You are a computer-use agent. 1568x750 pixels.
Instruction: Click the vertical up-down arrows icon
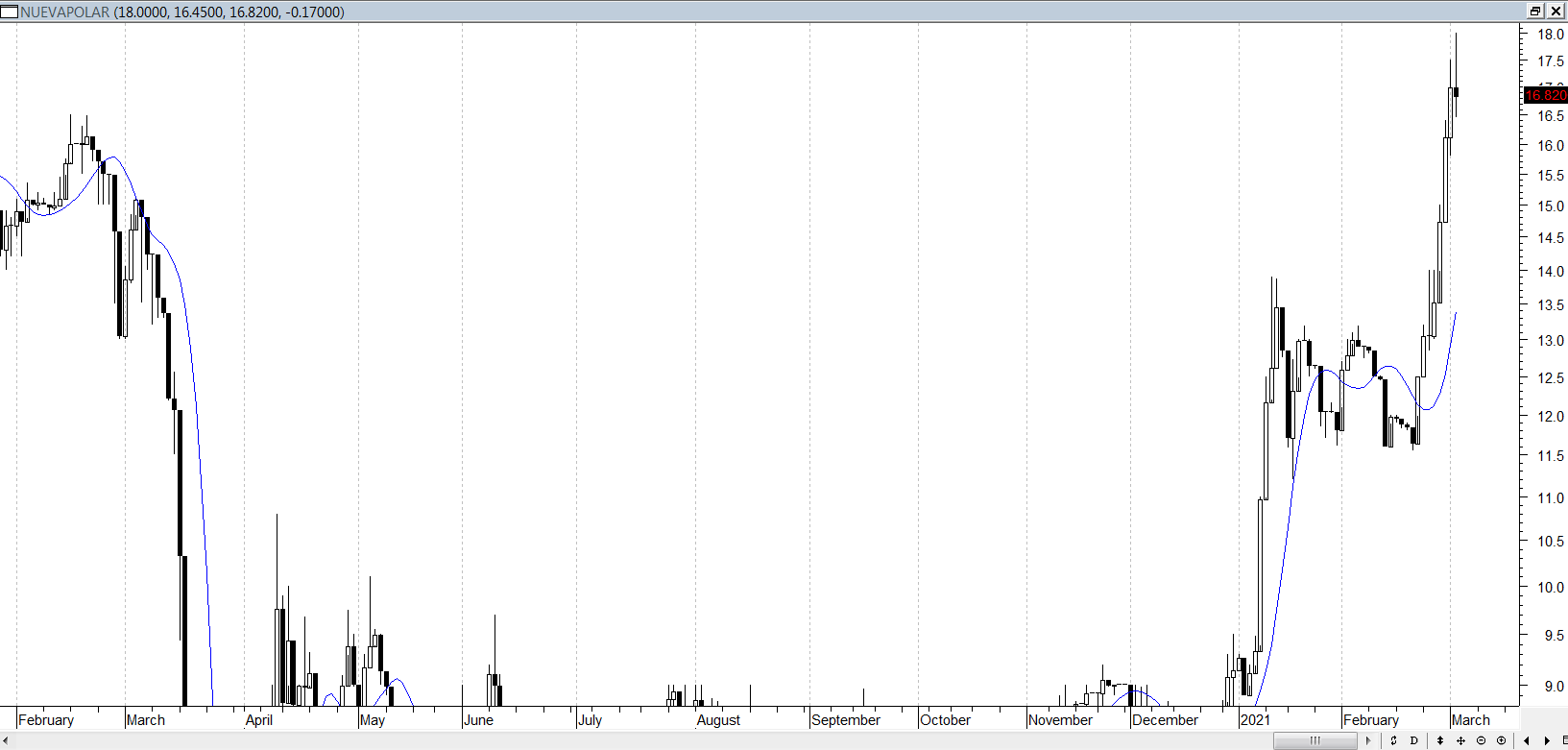(x=1440, y=740)
